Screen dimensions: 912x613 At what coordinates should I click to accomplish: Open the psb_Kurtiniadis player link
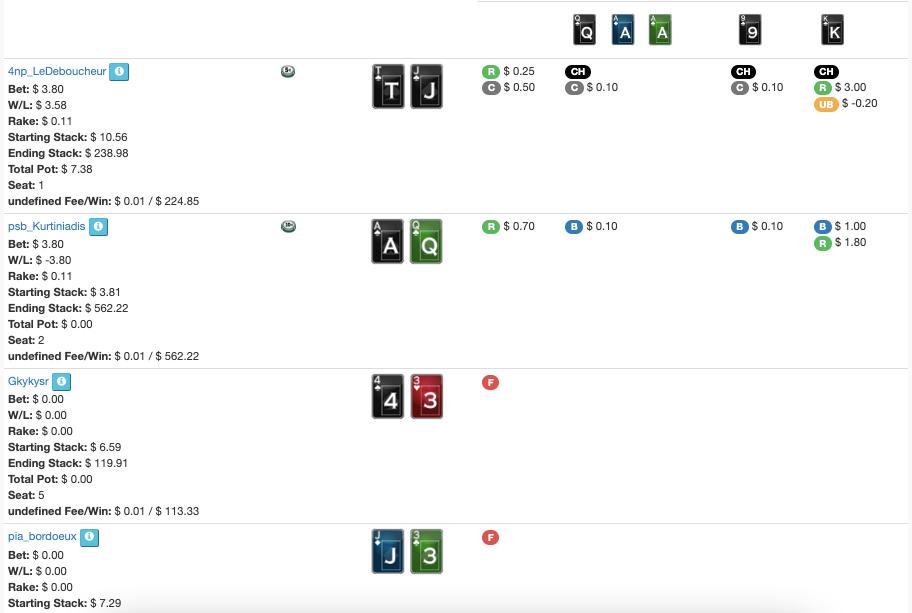click(47, 227)
